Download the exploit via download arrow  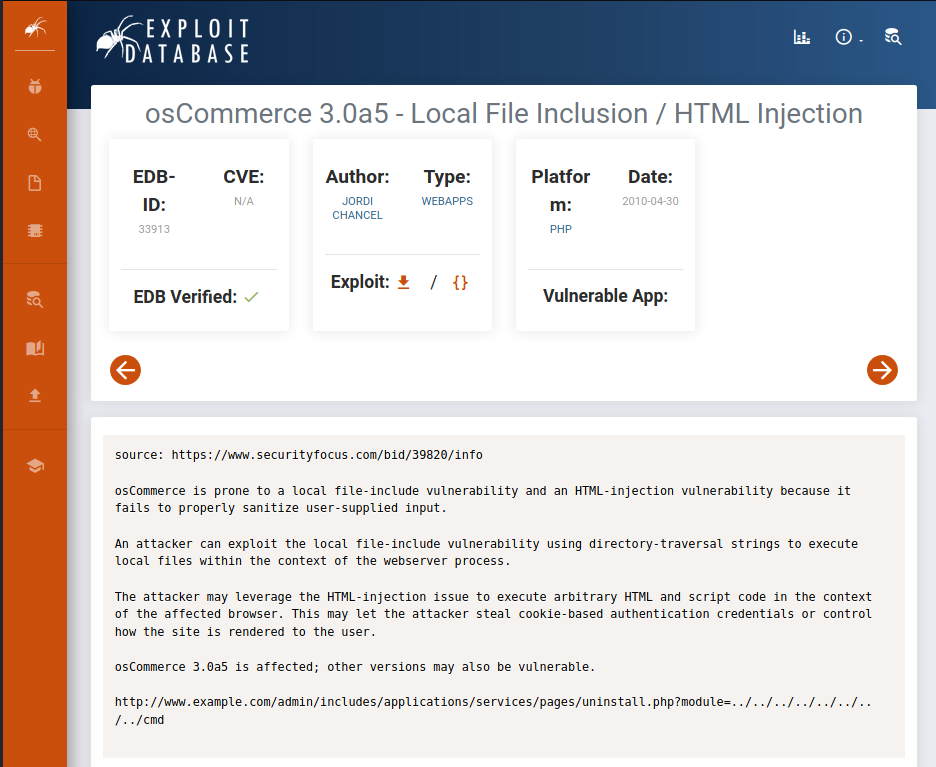[404, 282]
